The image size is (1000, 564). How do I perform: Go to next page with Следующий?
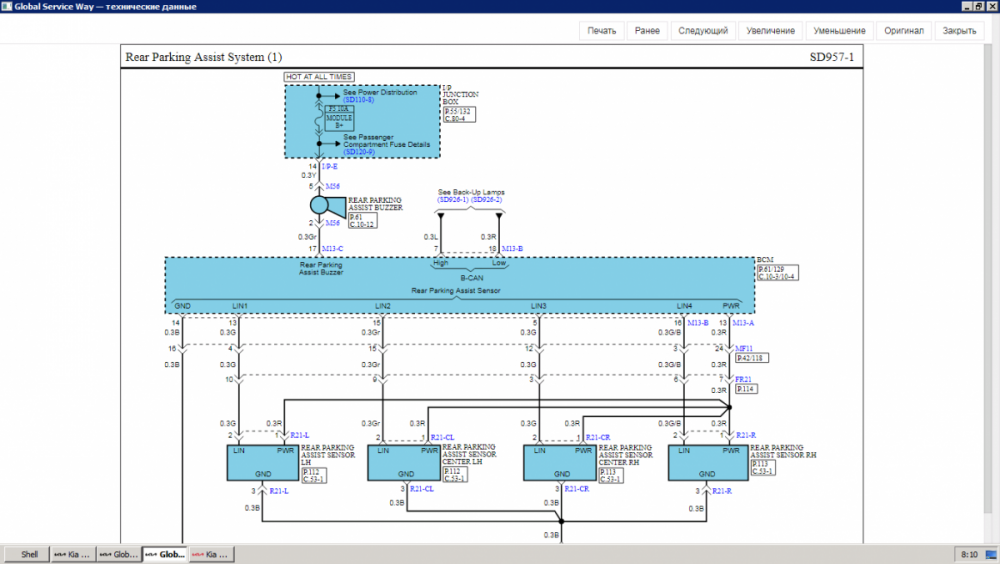pos(703,31)
